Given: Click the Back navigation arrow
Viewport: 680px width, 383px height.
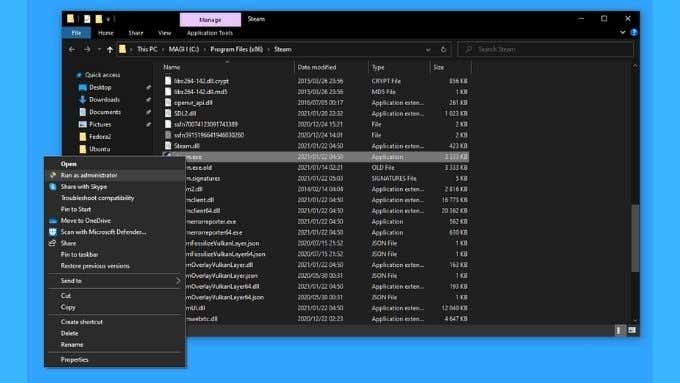Looking at the screenshot, I should pos(72,49).
